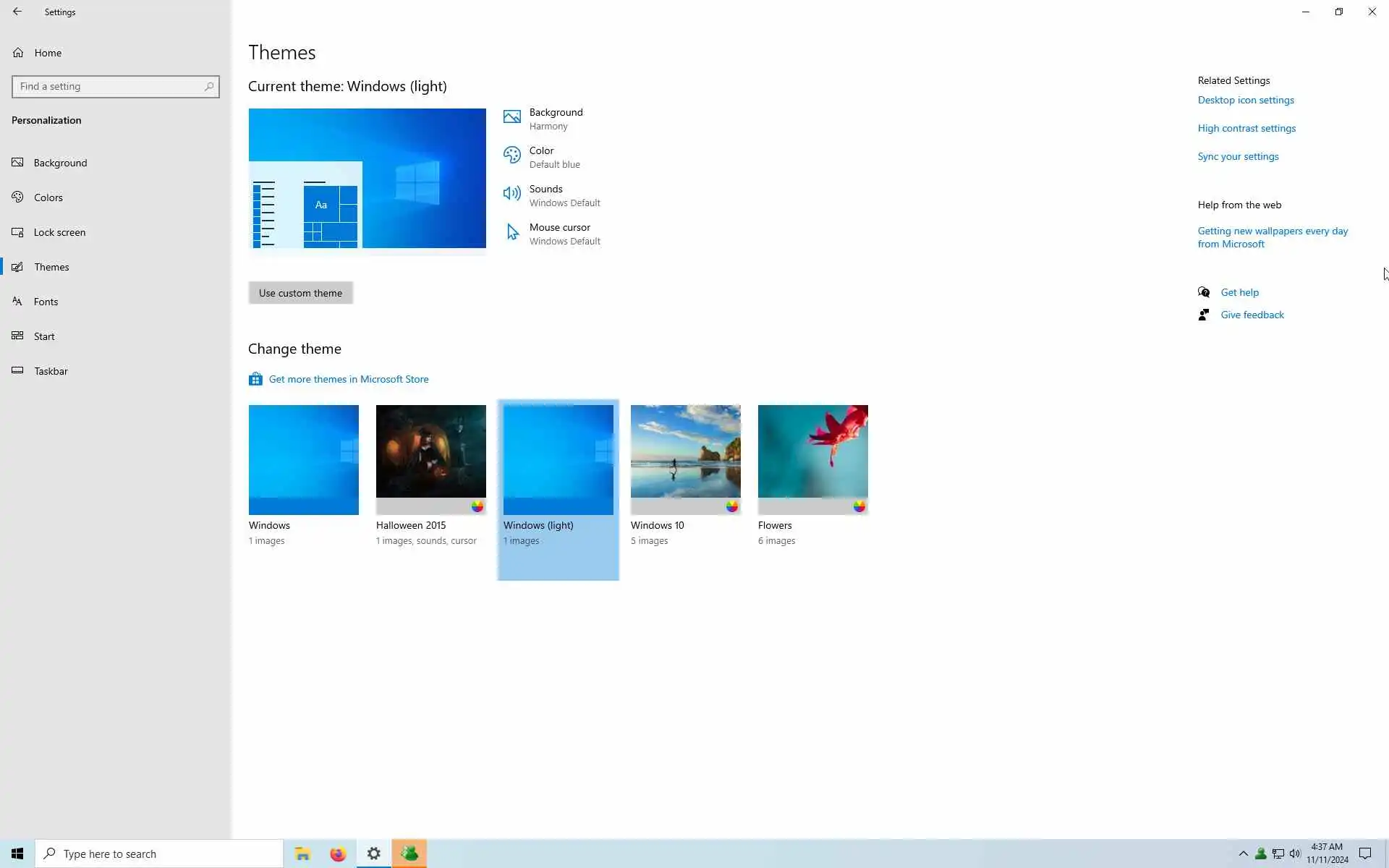This screenshot has height=868, width=1389.
Task: Show hidden system tray icons
Action: (1243, 854)
